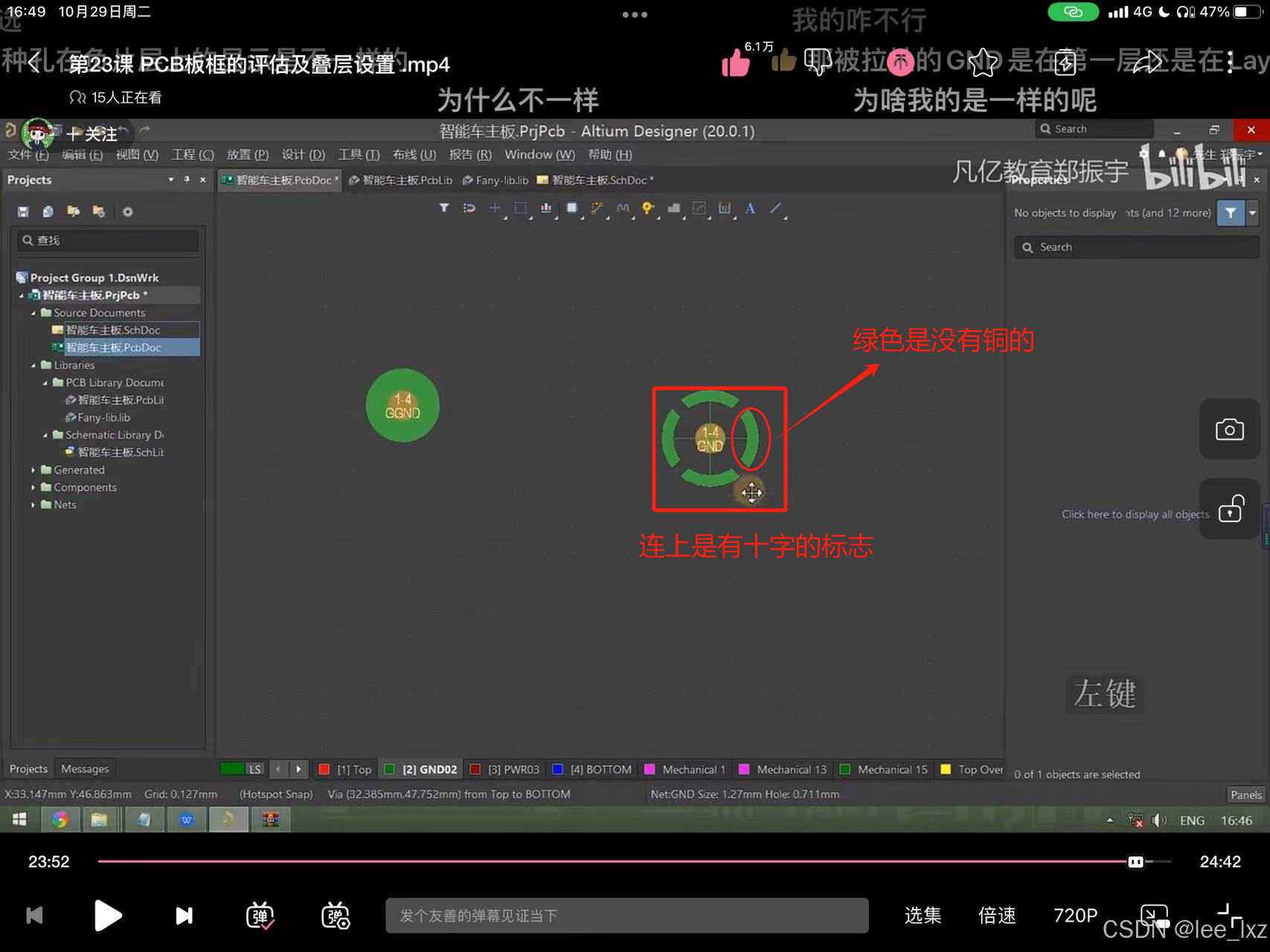The image size is (1270, 952).
Task: Tap the screenshot camera button
Action: pyautogui.click(x=1230, y=429)
